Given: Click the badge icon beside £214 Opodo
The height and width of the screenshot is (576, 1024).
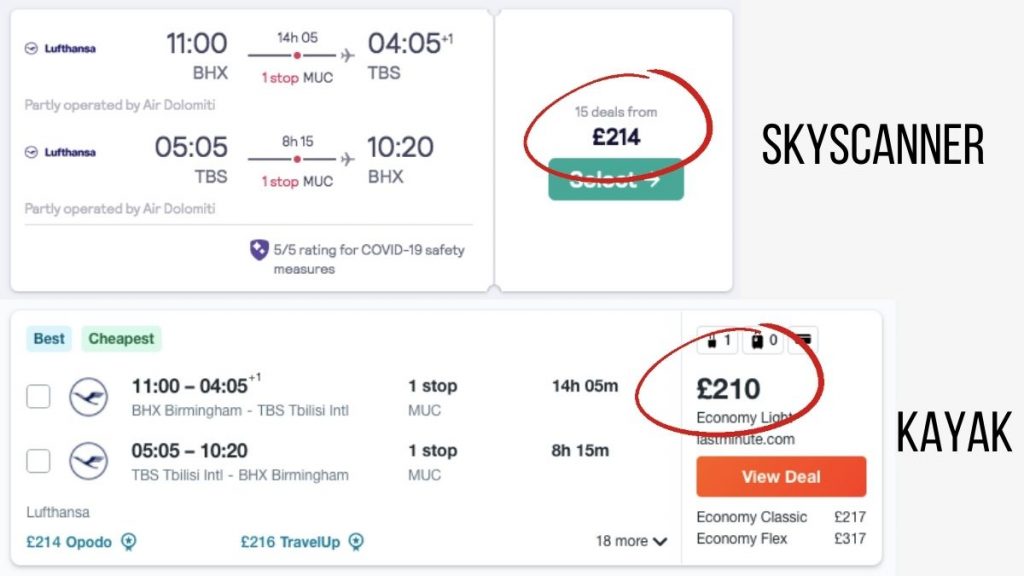Looking at the screenshot, I should point(129,542).
